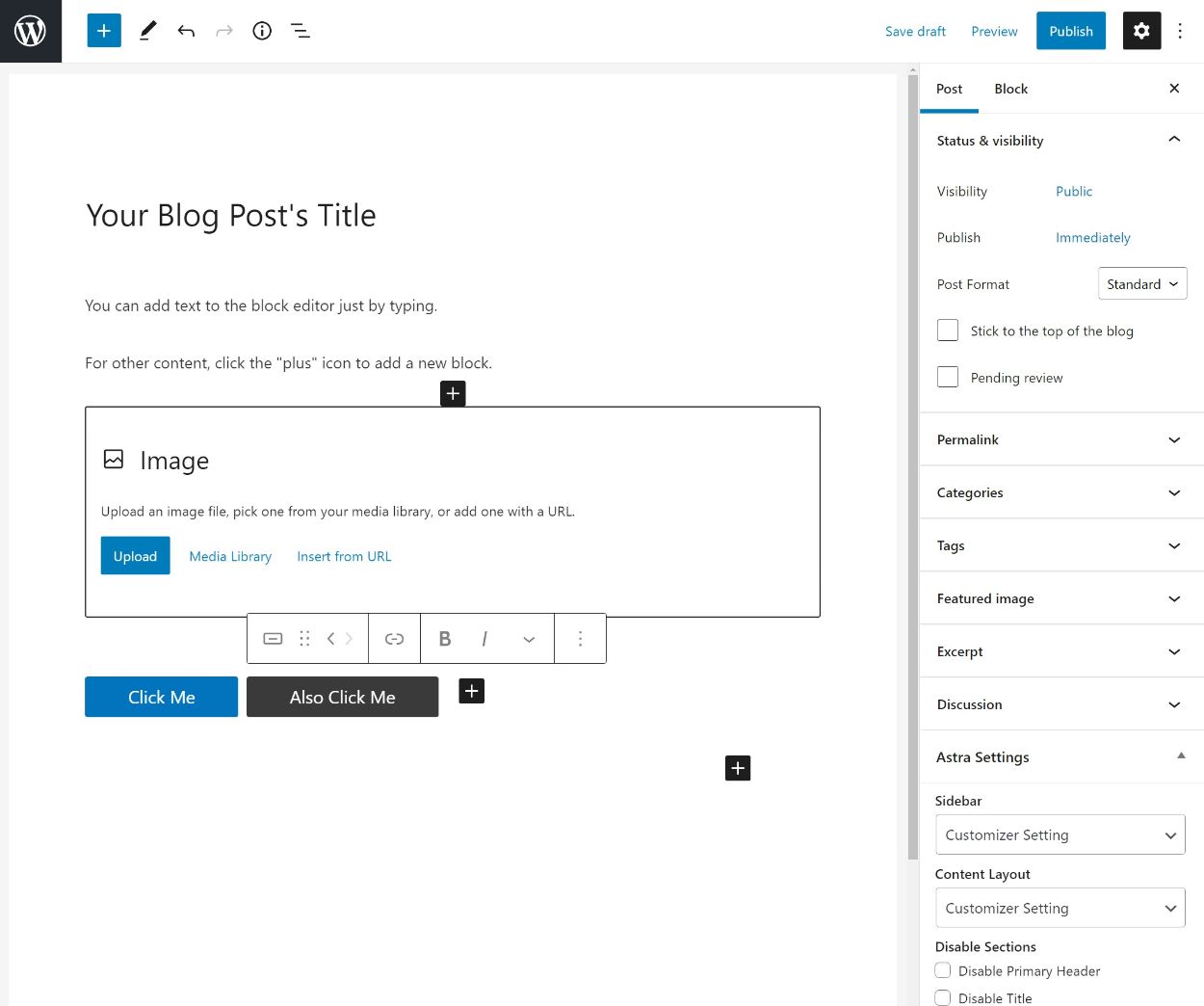Expand the Categories panel
The height and width of the screenshot is (1006, 1204).
point(1061,492)
